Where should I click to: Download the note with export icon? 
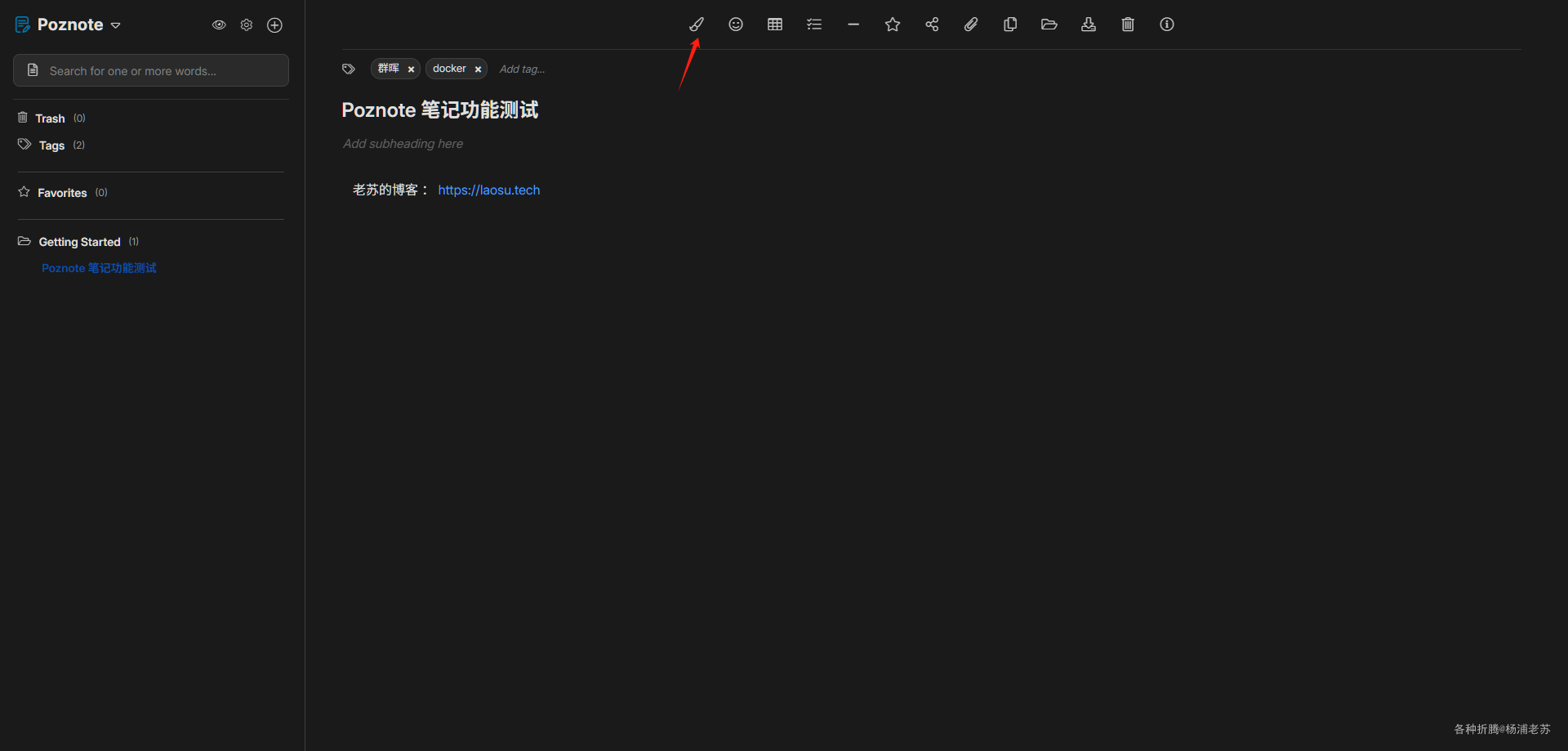1089,25
